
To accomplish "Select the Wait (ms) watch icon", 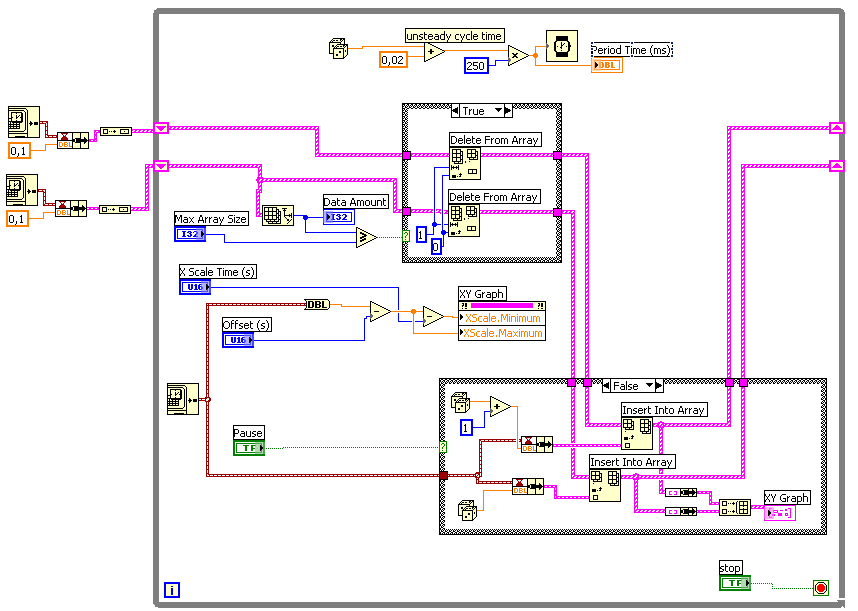I will pyautogui.click(x=562, y=46).
